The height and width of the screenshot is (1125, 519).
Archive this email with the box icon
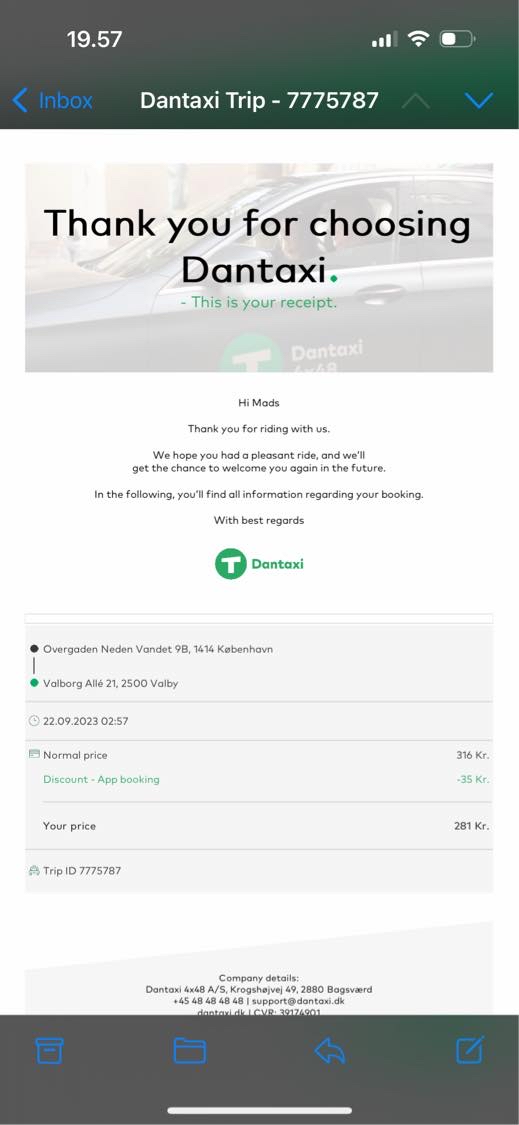(50, 1050)
